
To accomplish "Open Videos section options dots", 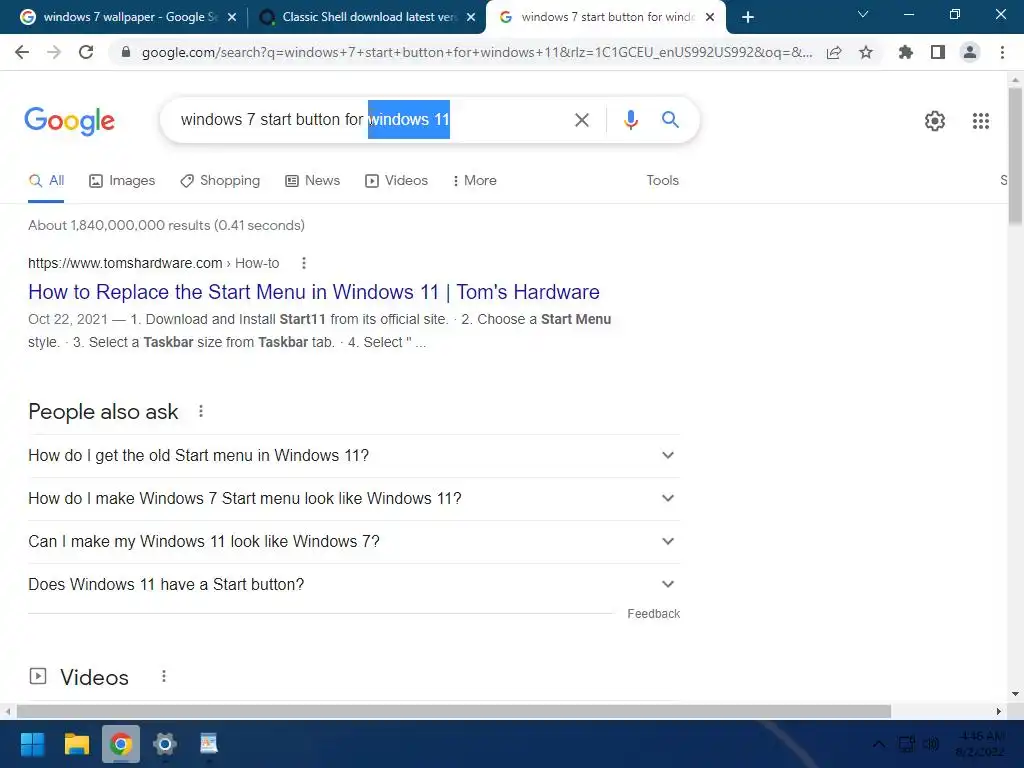I will pyautogui.click(x=164, y=677).
